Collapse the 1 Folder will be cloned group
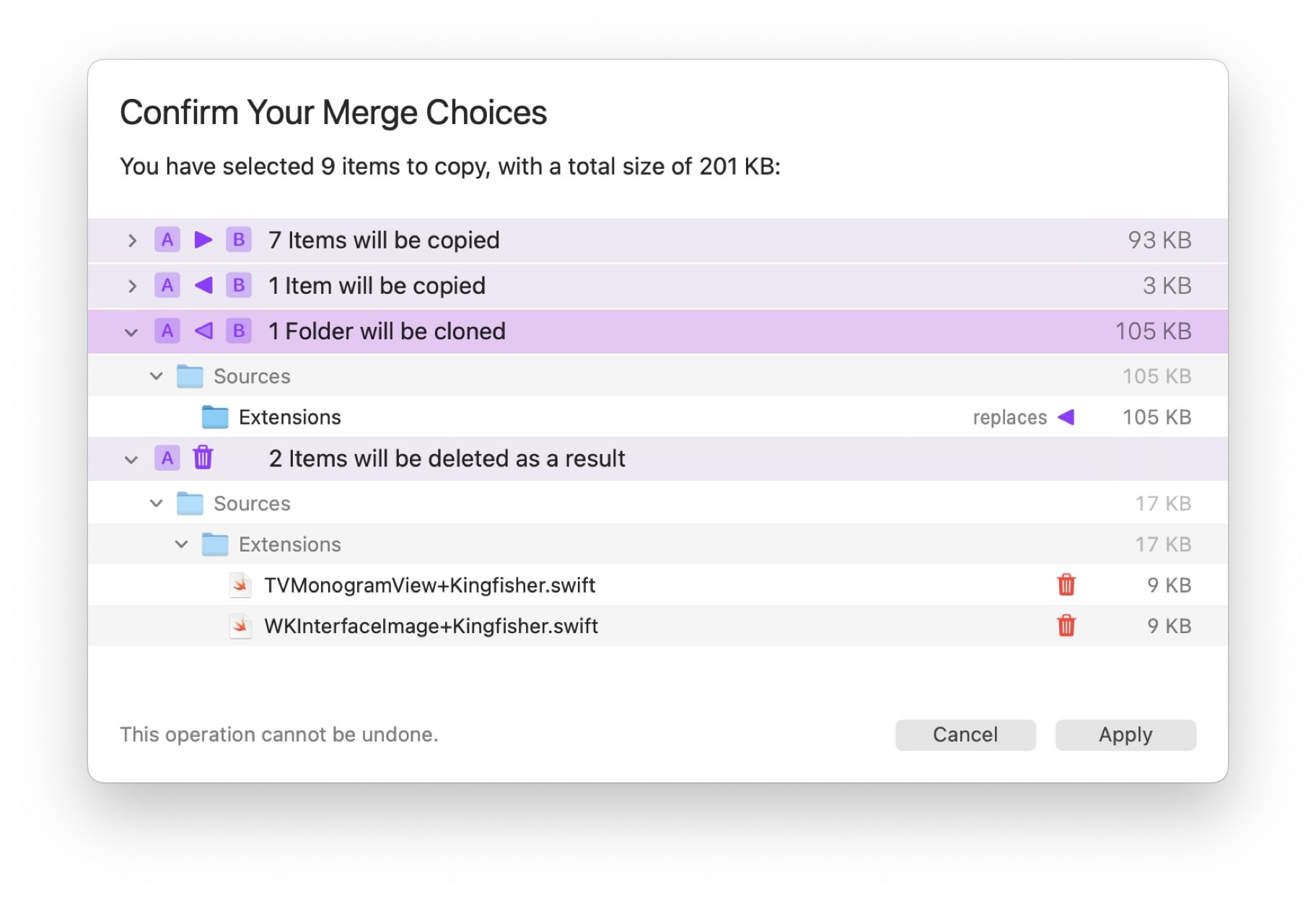This screenshot has height=898, width=1316. click(132, 331)
